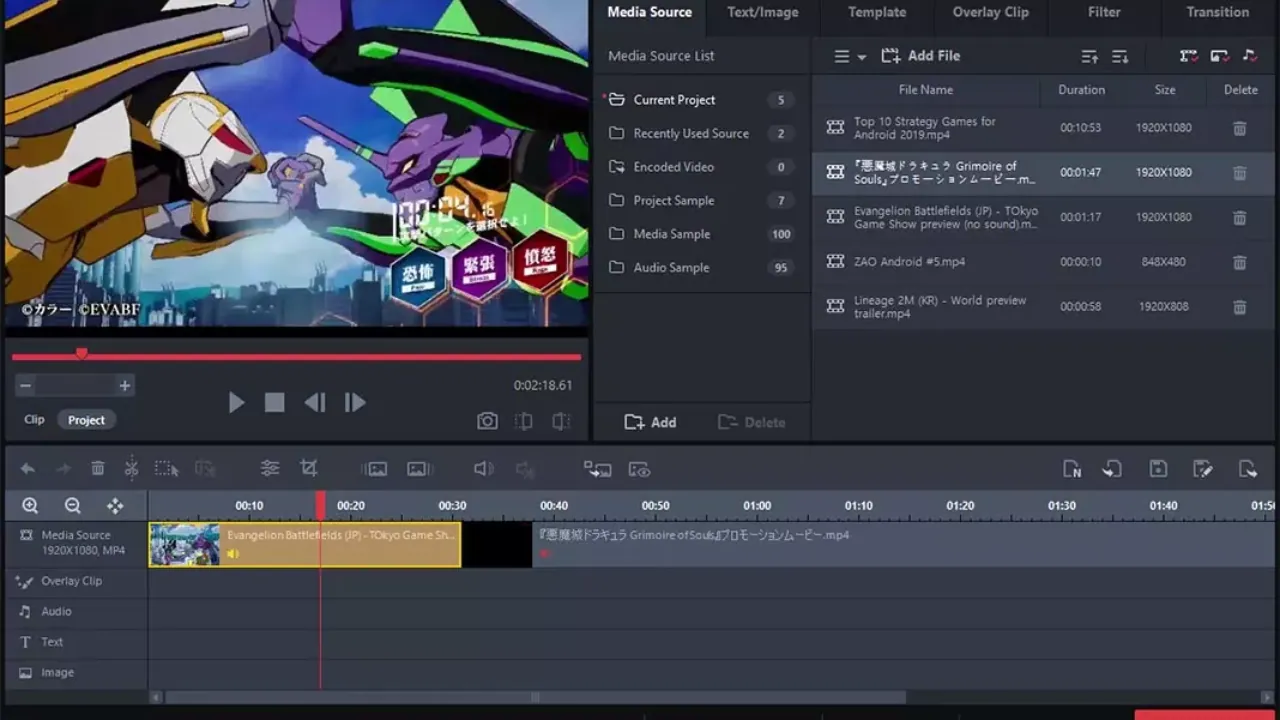1280x720 pixels.
Task: Save the project with the floppy disk icon
Action: click(1158, 469)
